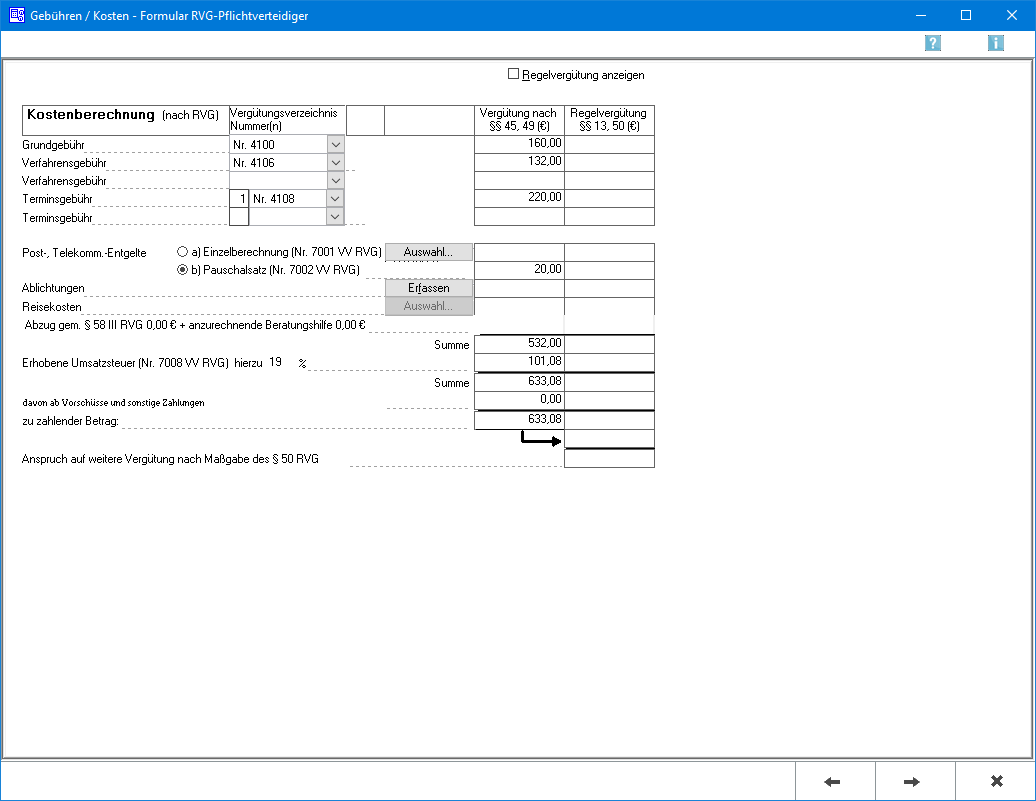Viewport: 1036px width, 801px height.
Task: Close form with the X button at bottom
Action: pyautogui.click(x=995, y=781)
